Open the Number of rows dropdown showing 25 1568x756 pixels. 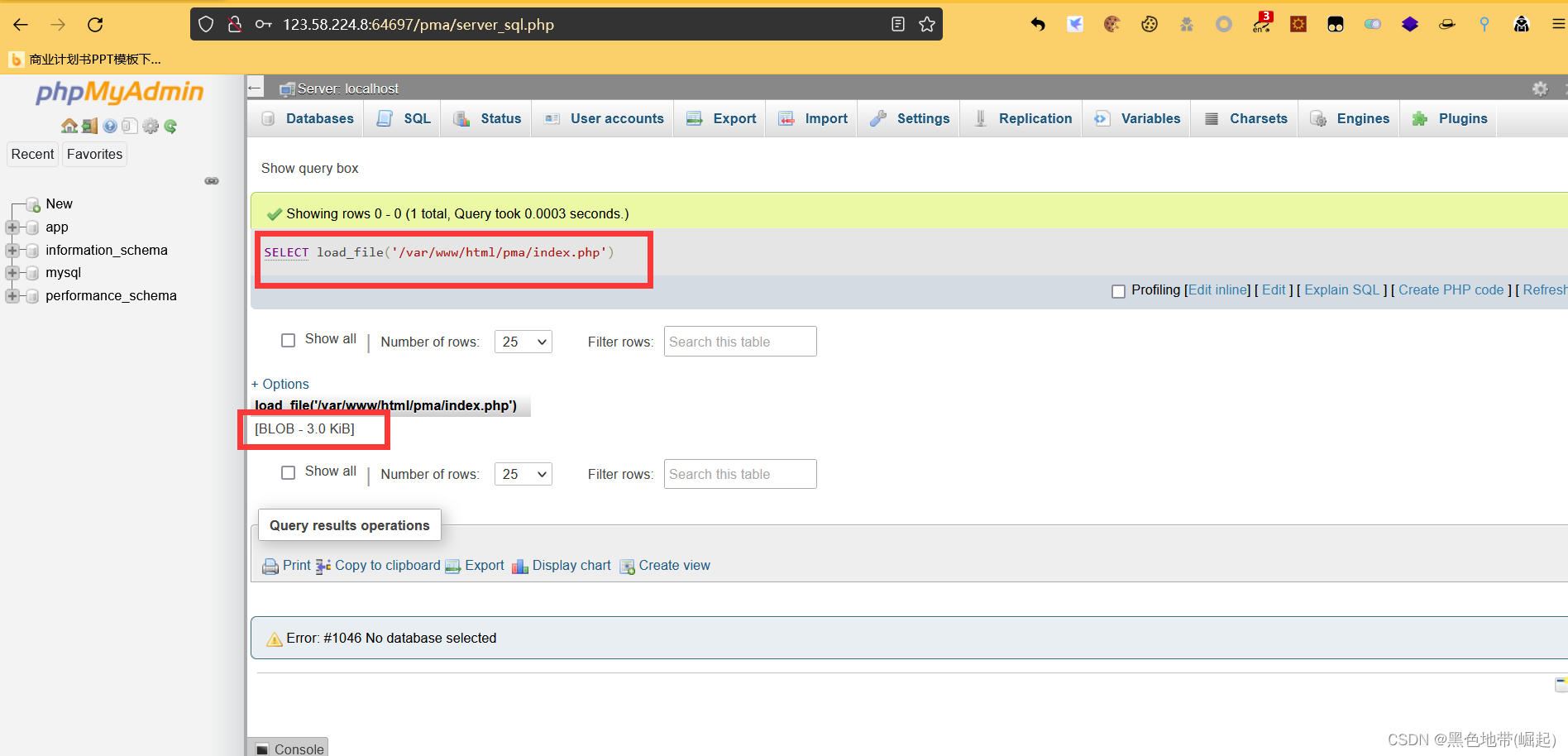[523, 341]
